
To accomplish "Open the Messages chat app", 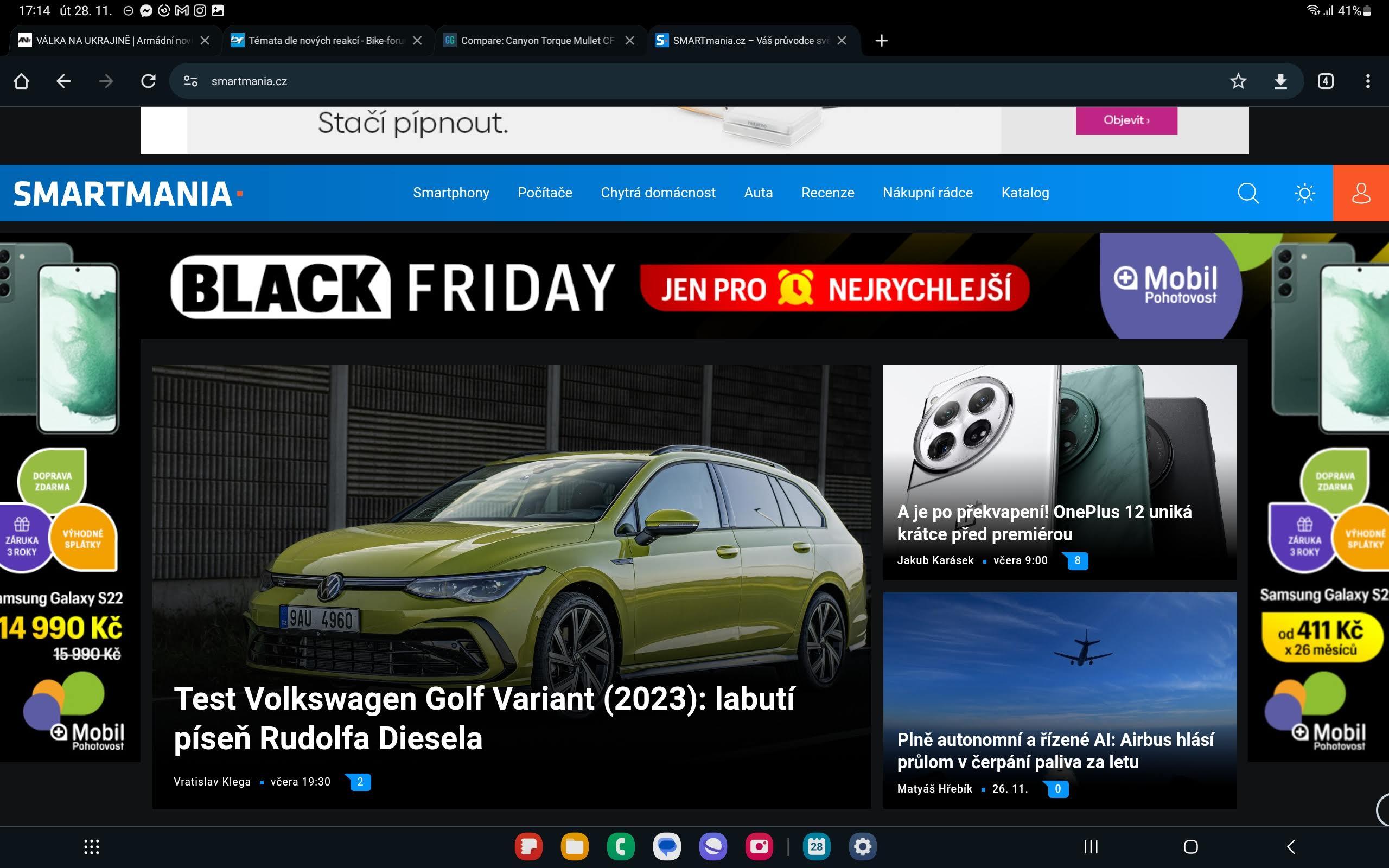I will tap(667, 847).
